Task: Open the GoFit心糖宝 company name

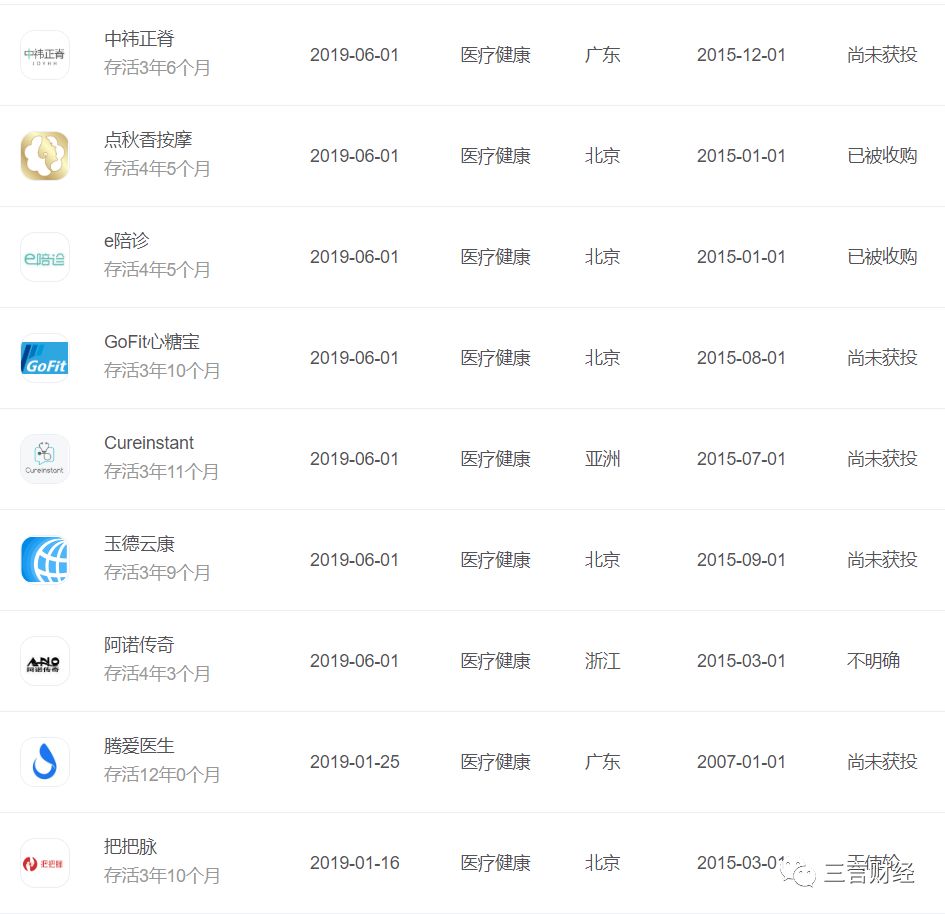Action: point(152,342)
